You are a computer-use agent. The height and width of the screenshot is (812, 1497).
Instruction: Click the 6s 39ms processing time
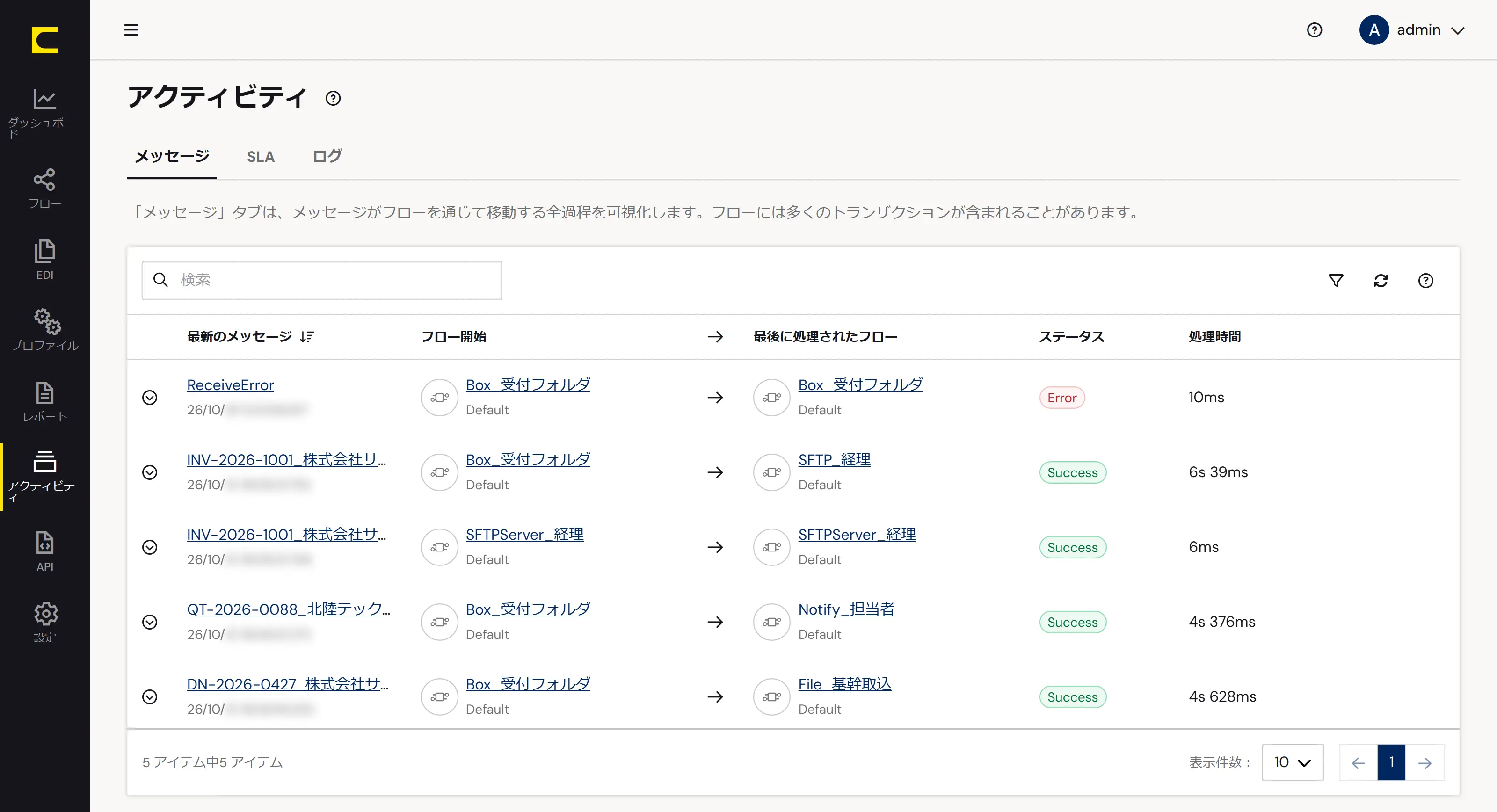(1218, 472)
